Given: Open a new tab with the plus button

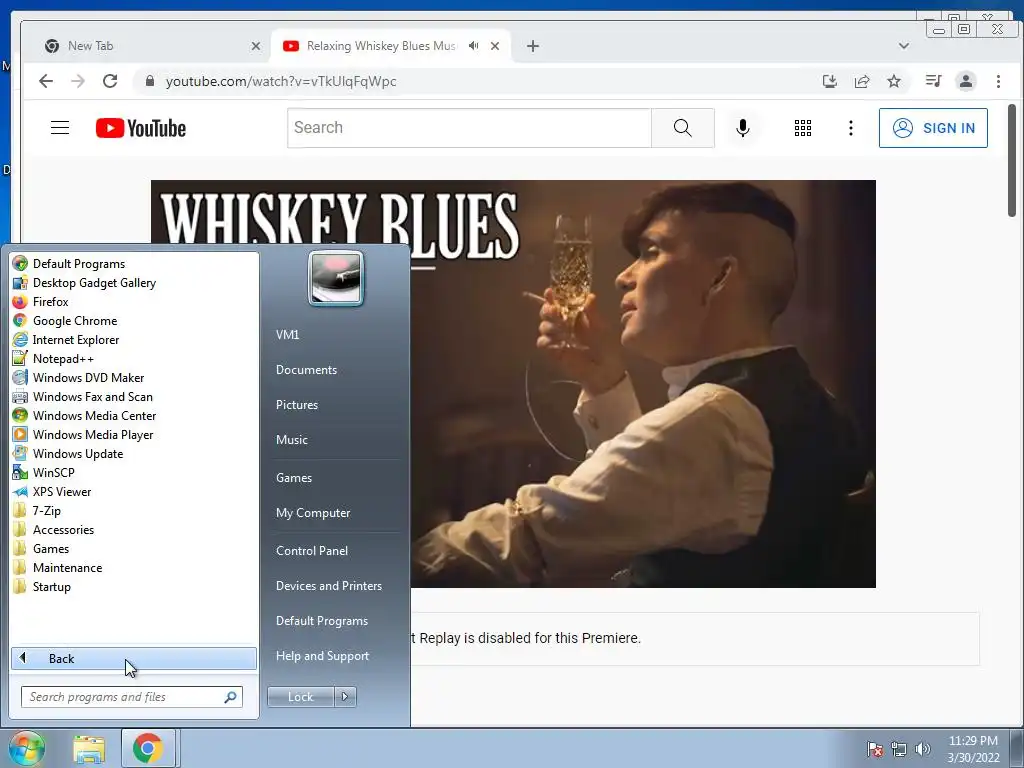Looking at the screenshot, I should click(533, 46).
